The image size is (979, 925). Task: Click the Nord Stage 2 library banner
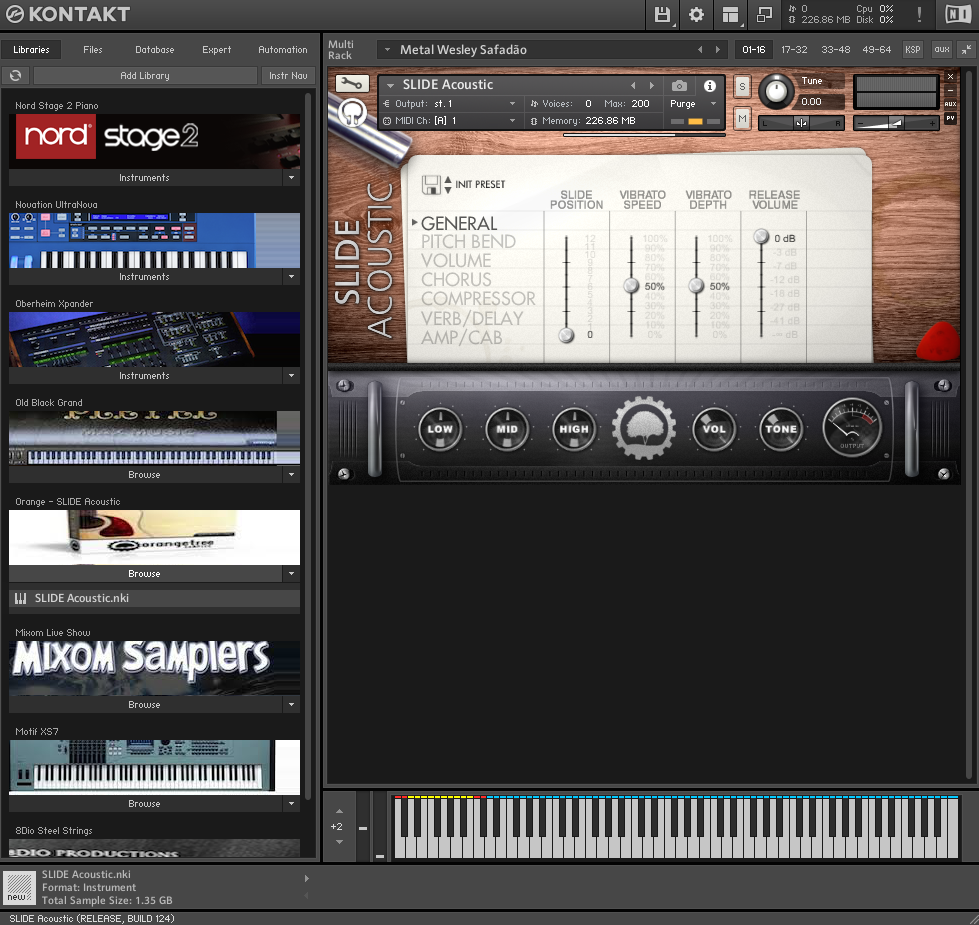tap(154, 141)
